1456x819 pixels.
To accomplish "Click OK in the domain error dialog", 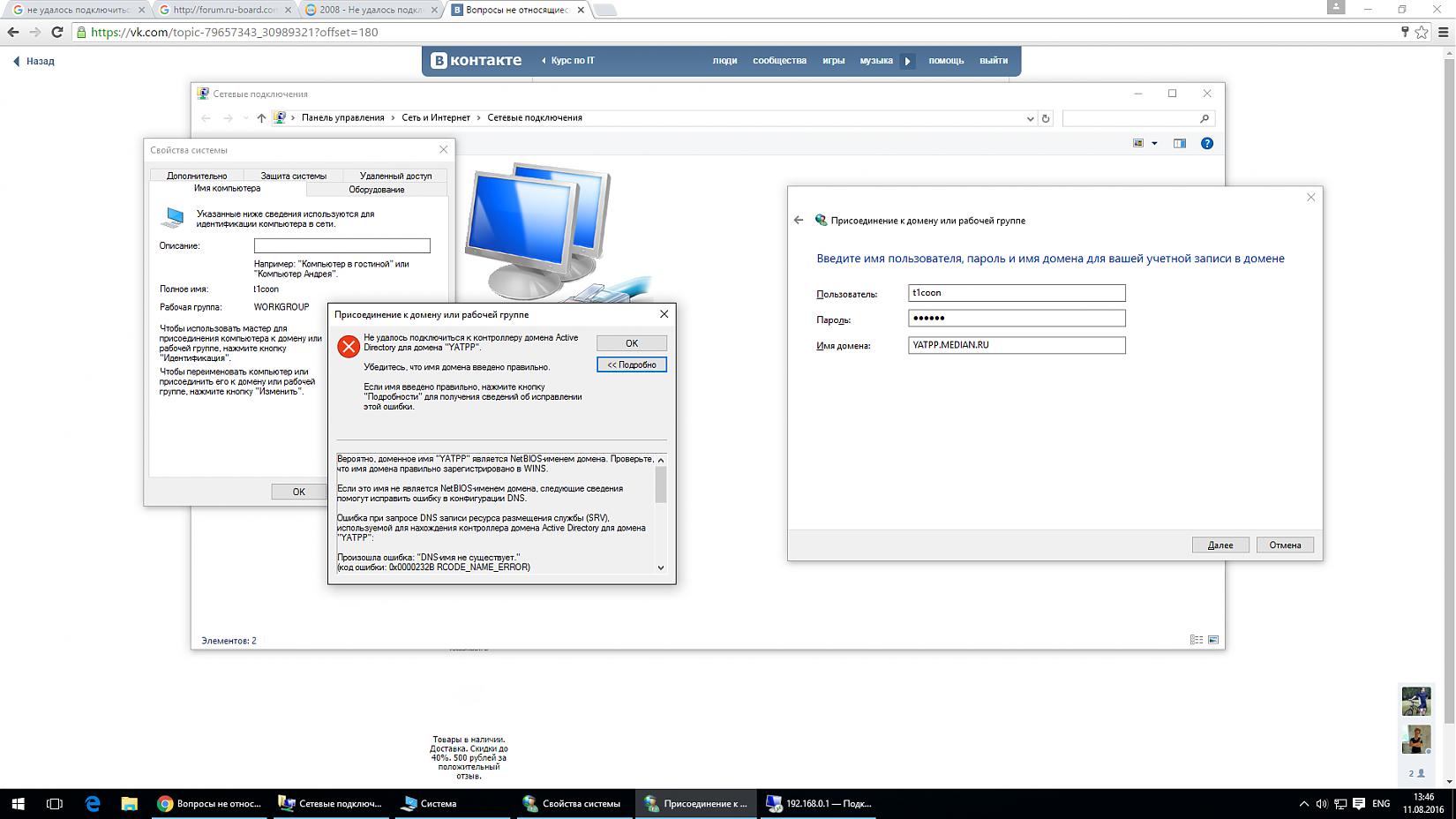I will pyautogui.click(x=632, y=343).
